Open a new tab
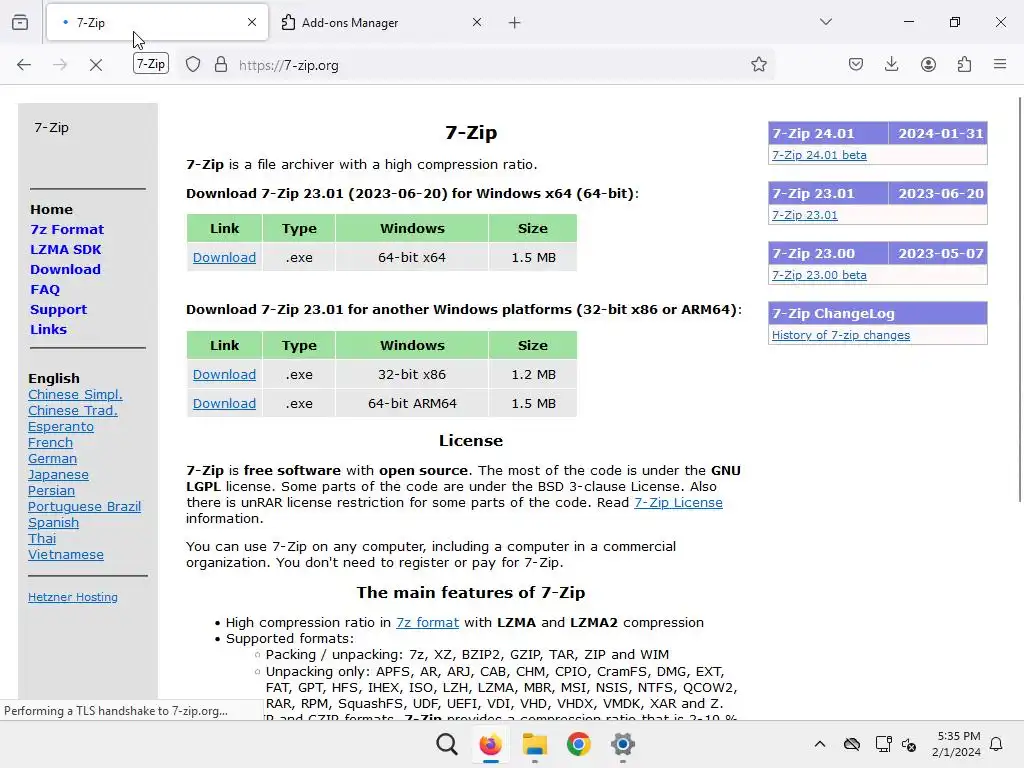 tap(515, 23)
